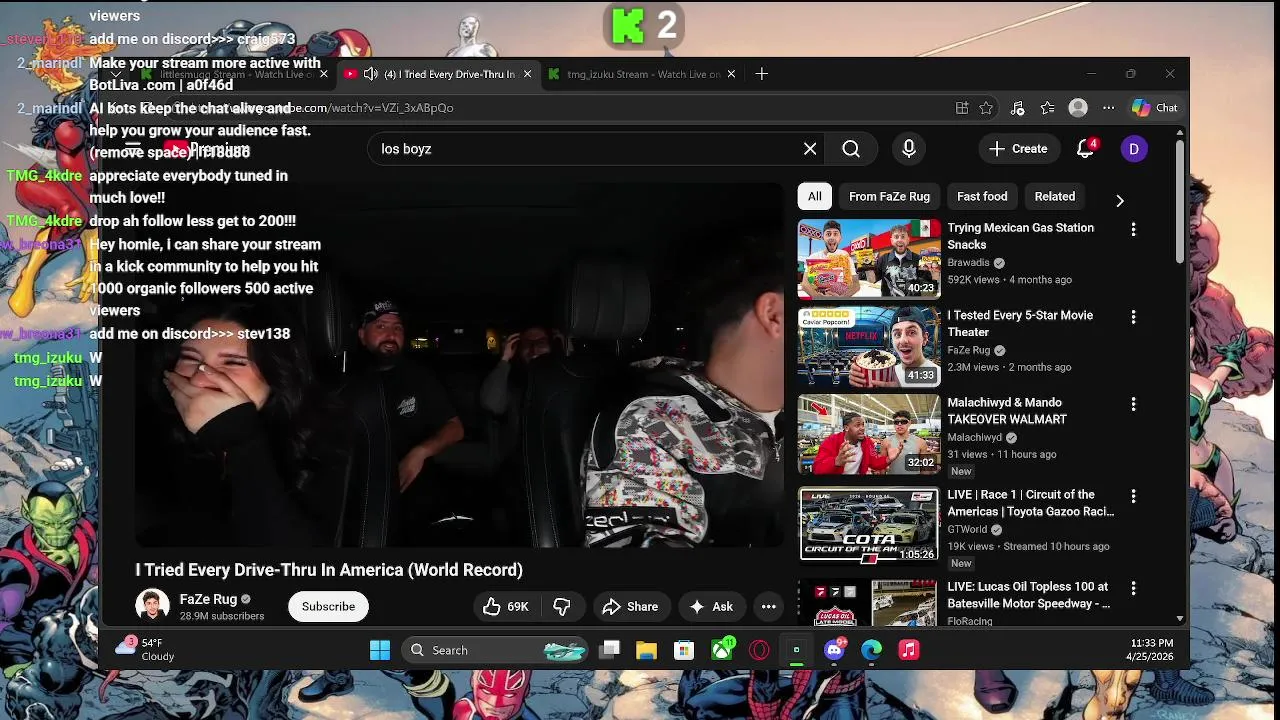The height and width of the screenshot is (720, 1280).
Task: Click the video player area
Action: point(459,365)
